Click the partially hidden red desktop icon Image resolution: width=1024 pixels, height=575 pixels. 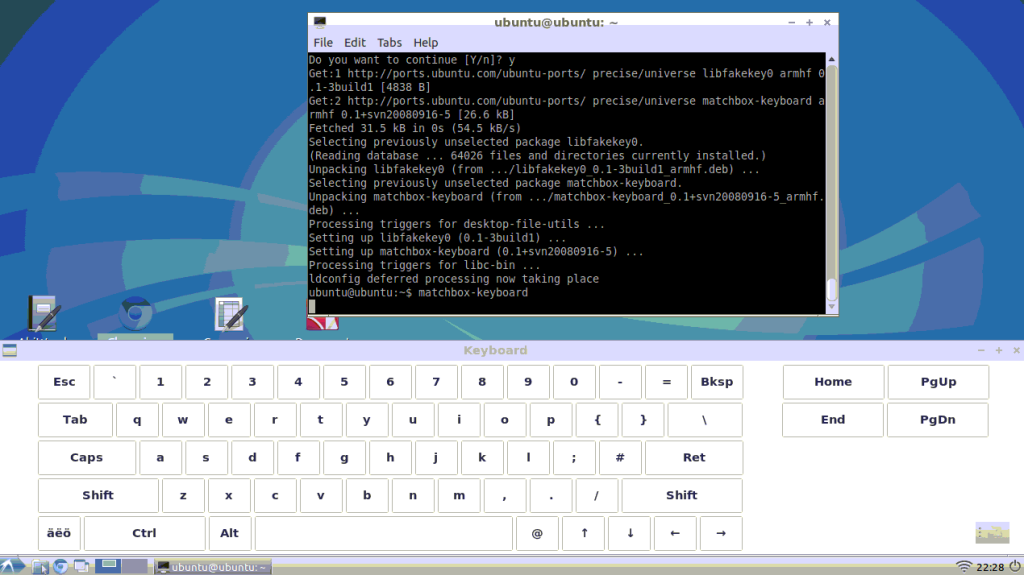(323, 323)
